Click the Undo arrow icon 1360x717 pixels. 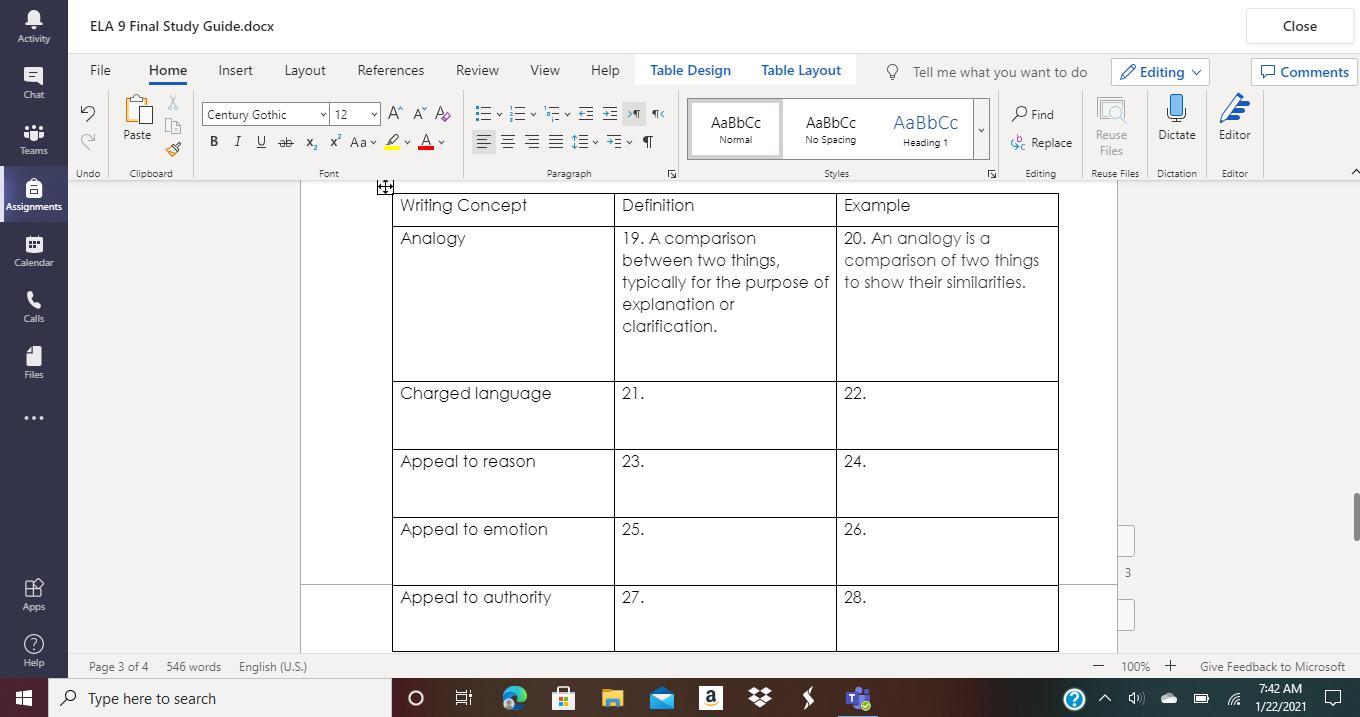click(x=88, y=113)
